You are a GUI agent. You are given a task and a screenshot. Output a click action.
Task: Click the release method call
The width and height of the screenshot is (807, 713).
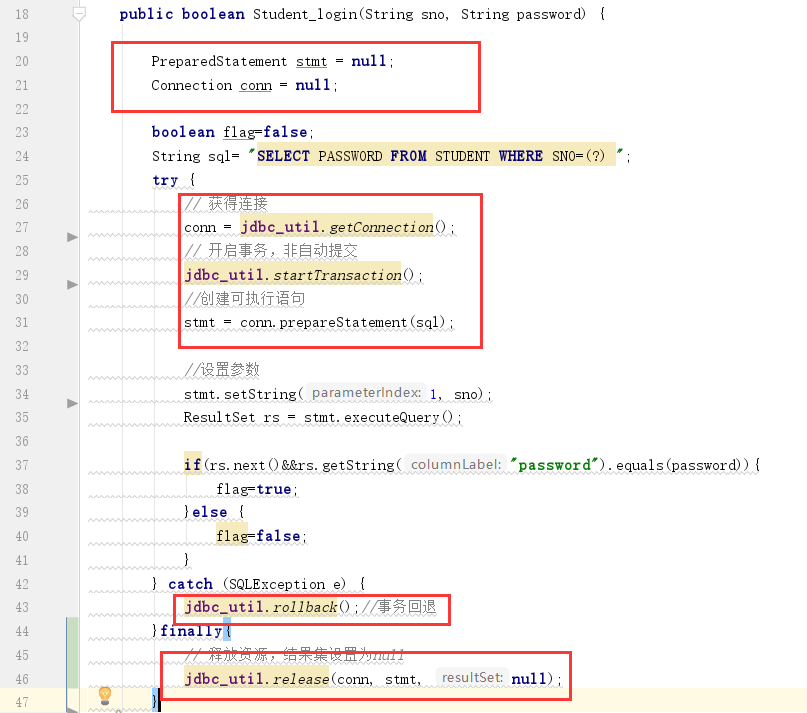pyautogui.click(x=301, y=680)
